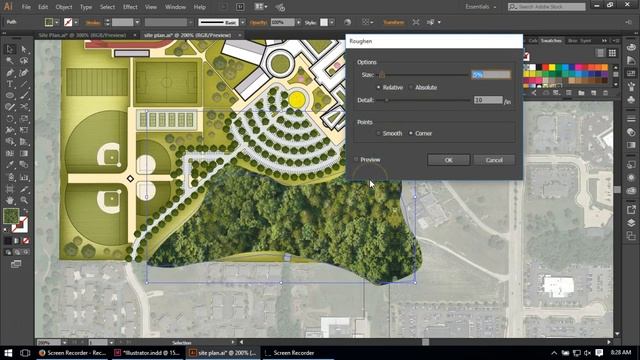
Task: Click the Recolor Artwork icon in the control bar
Action: [347, 22]
